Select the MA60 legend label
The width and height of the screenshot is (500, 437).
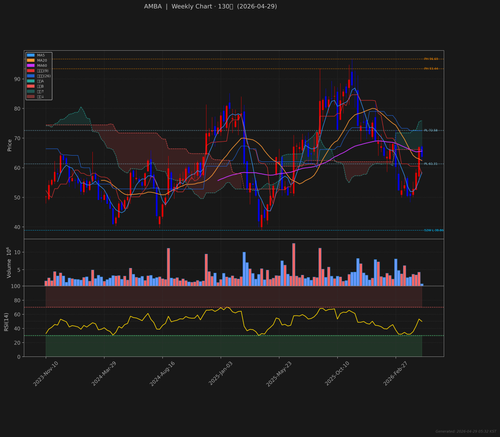click(42, 65)
